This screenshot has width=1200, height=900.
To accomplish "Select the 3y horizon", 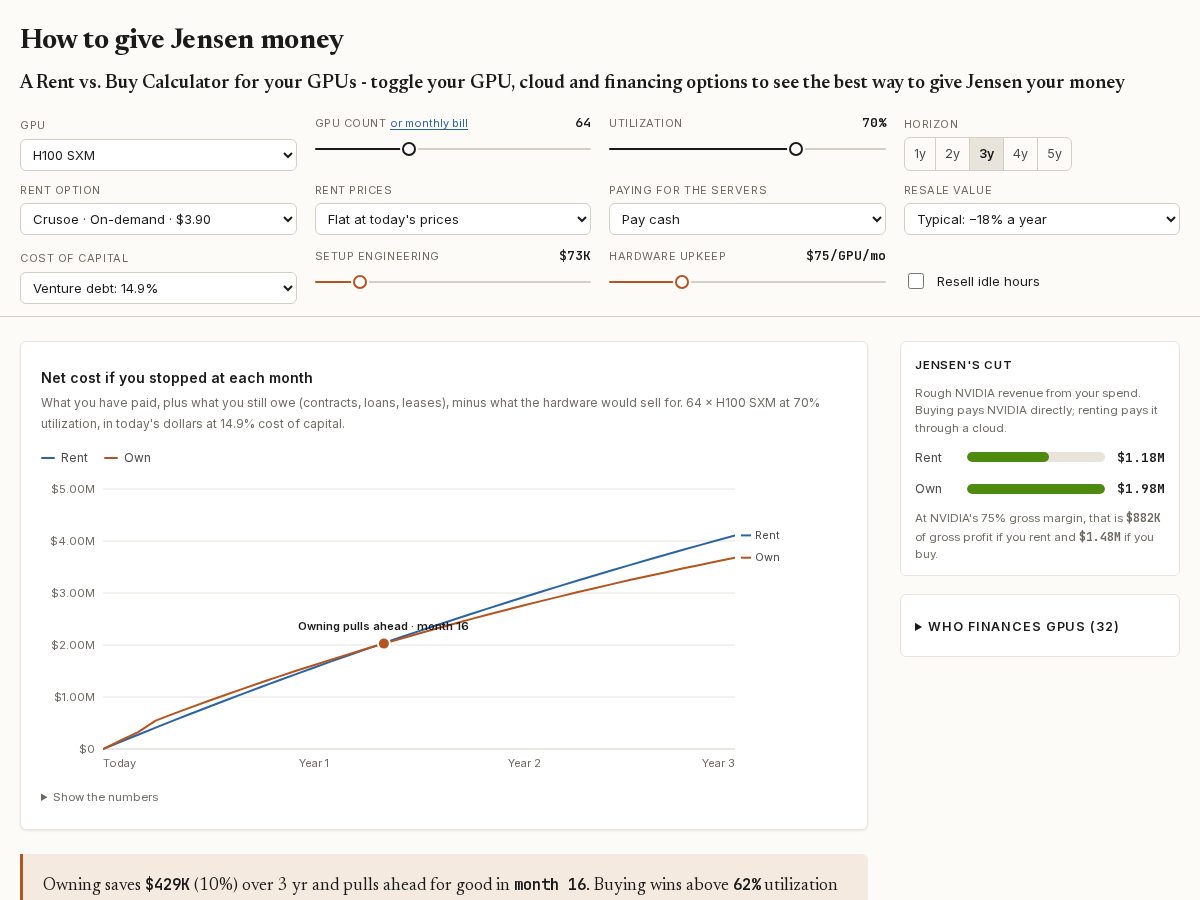I will point(987,154).
